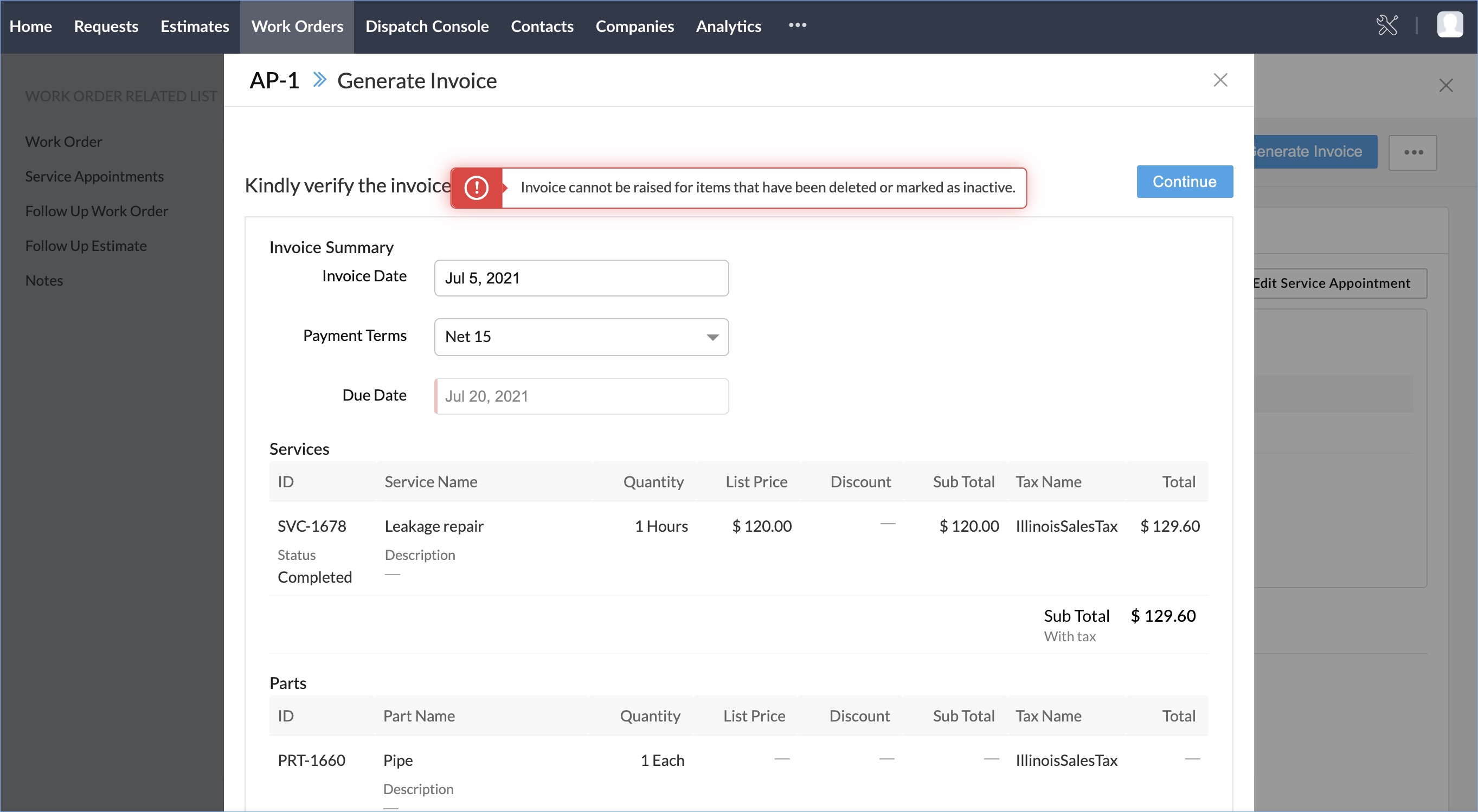
Task: Click the Due Date field
Action: (581, 396)
